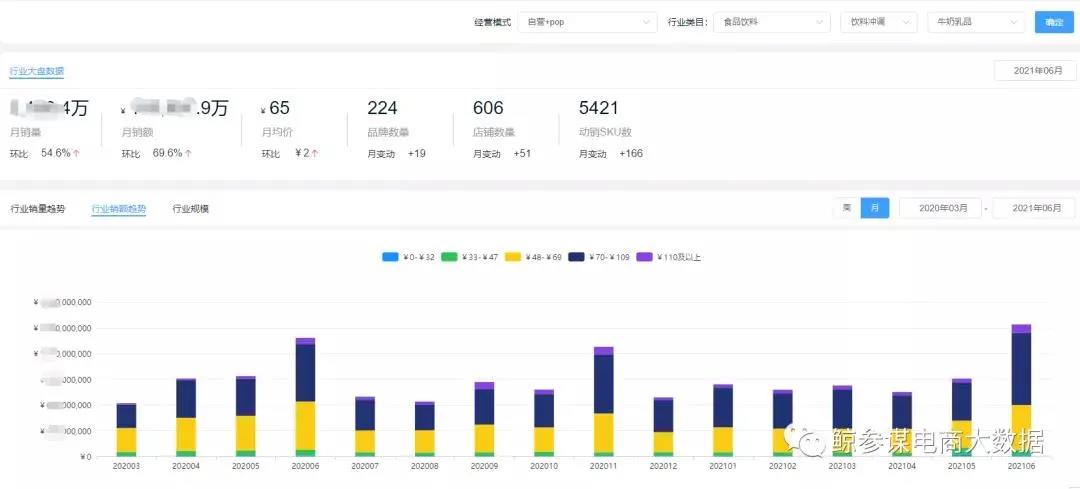Open the 行业规模 tab
This screenshot has width=1080, height=489.
tap(191, 209)
